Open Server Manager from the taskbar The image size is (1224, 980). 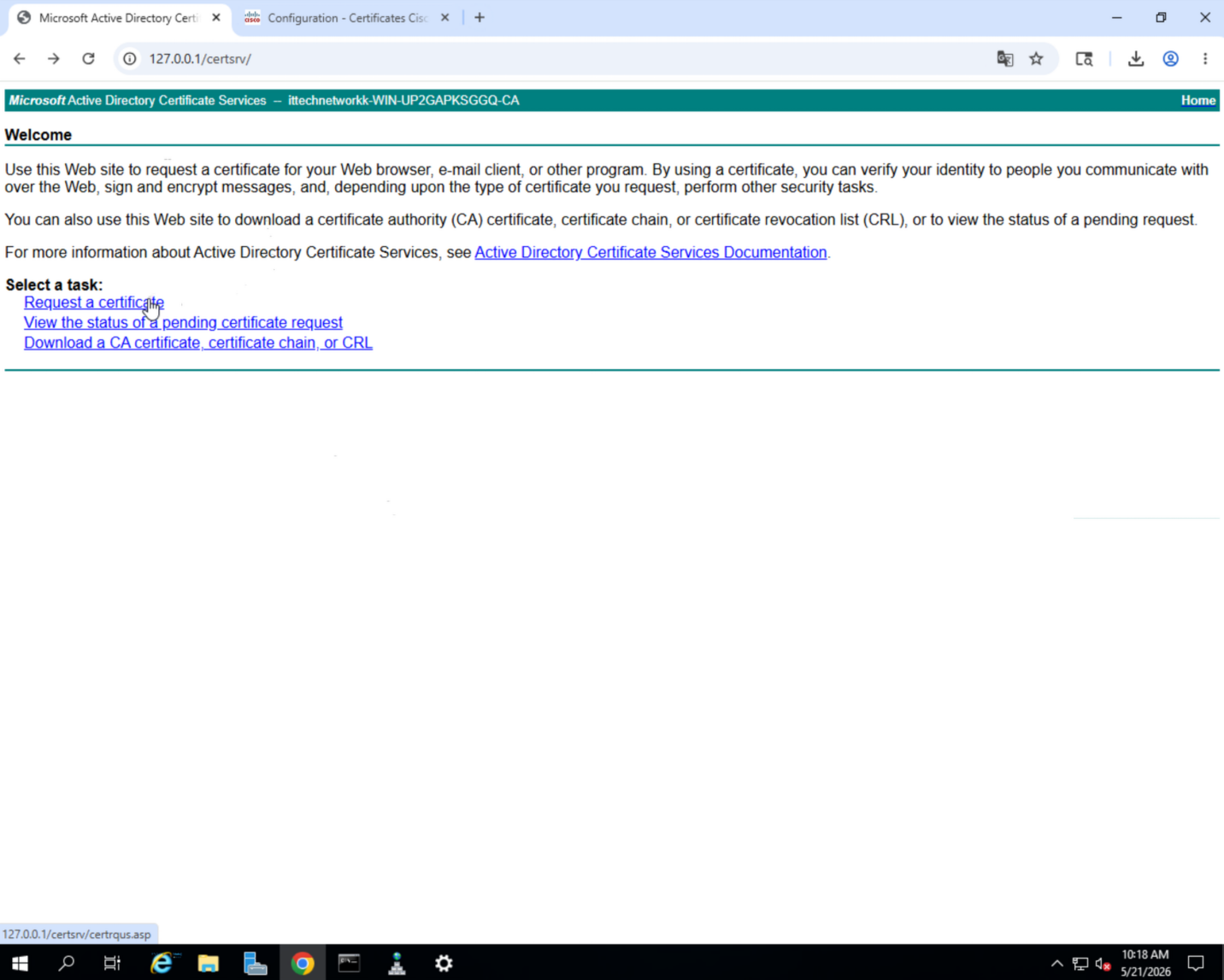tap(256, 964)
